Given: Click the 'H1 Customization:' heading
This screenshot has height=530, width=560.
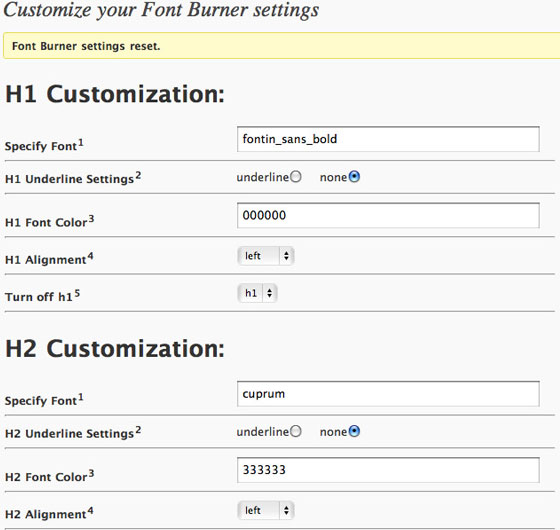Looking at the screenshot, I should click(x=115, y=94).
